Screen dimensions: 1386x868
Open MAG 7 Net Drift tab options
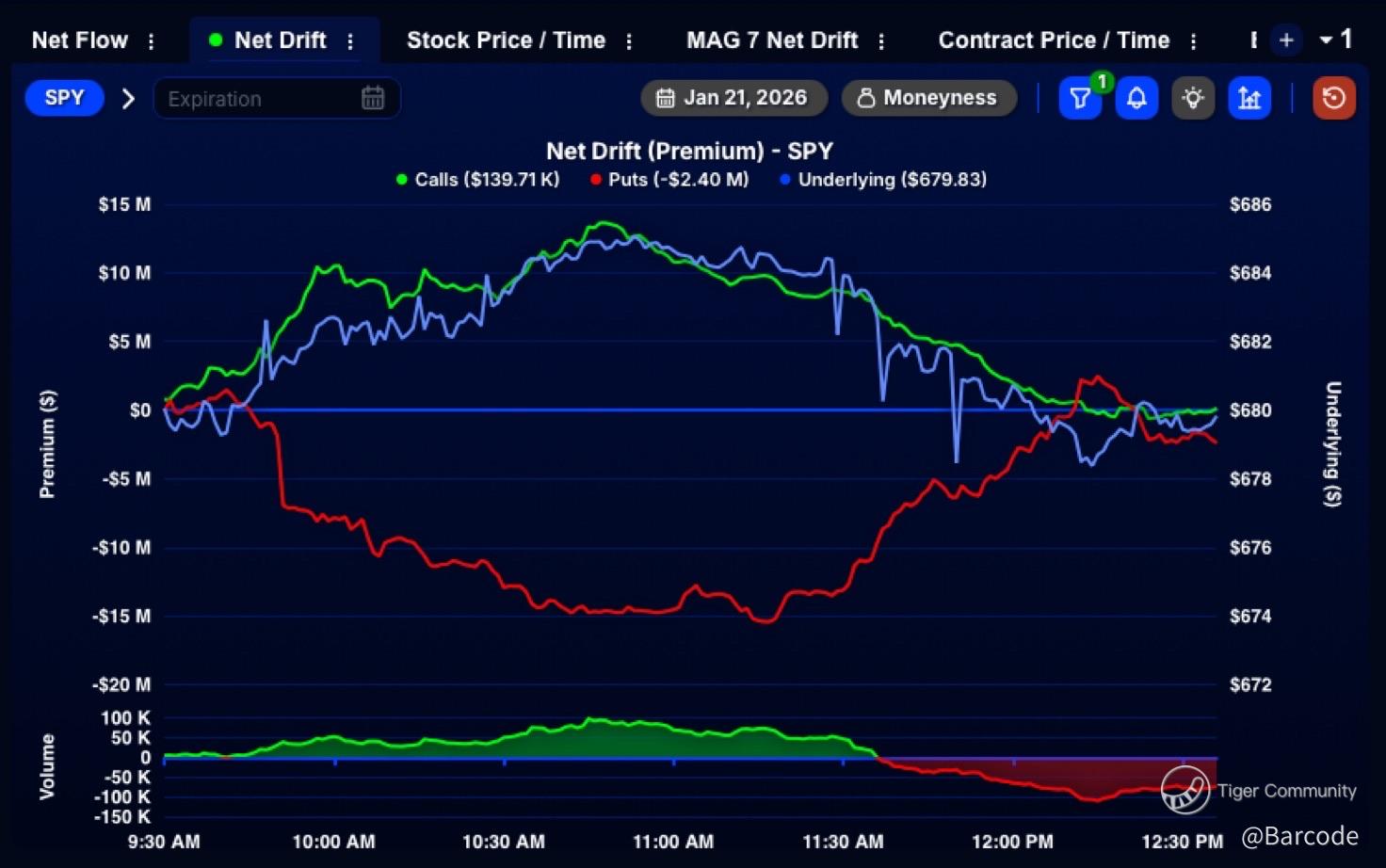pyautogui.click(x=881, y=41)
